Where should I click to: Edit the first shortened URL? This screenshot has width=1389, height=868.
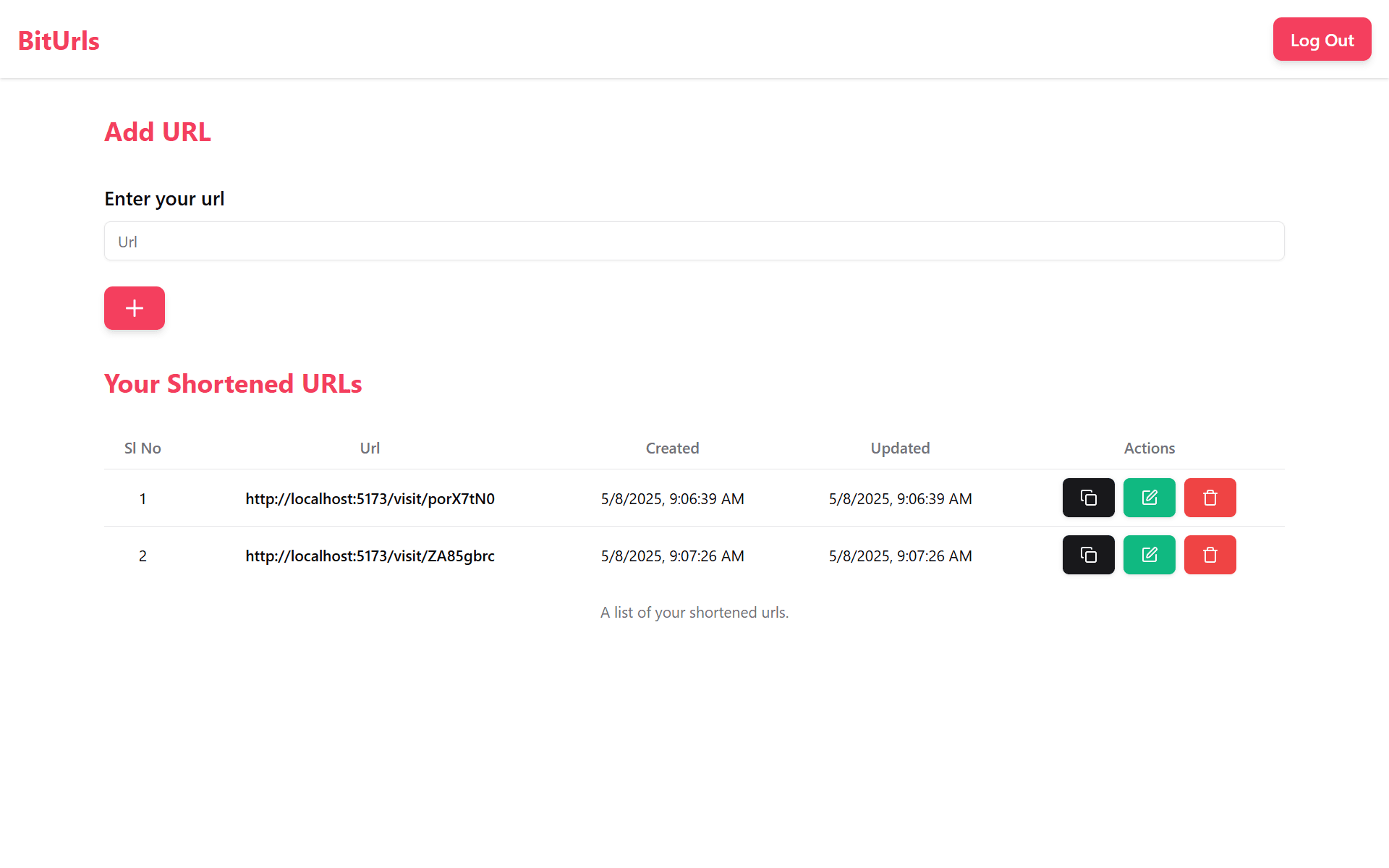1149,498
